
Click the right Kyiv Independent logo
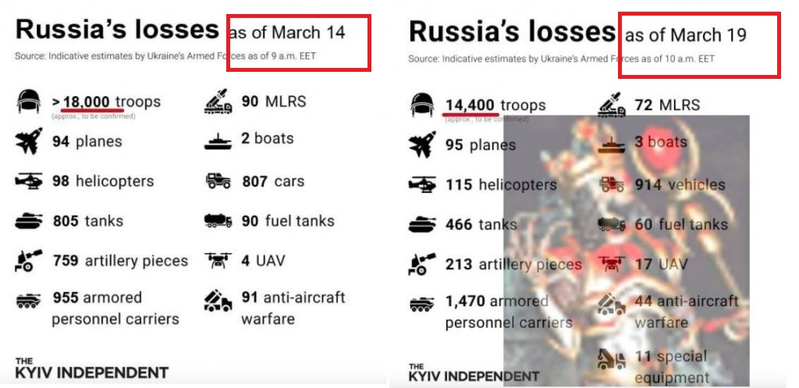click(x=474, y=373)
